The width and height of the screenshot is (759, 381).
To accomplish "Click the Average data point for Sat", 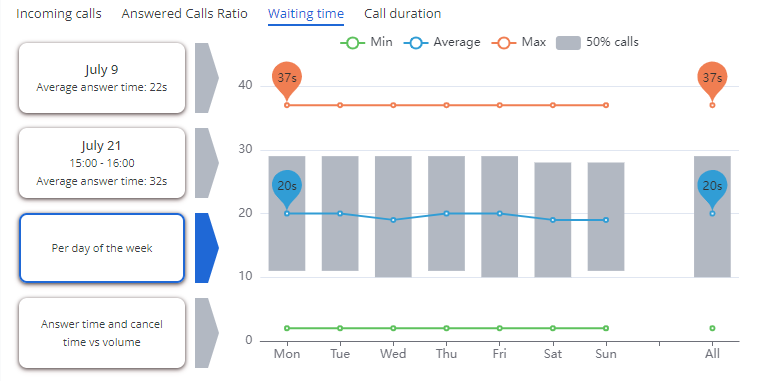I will [x=553, y=220].
